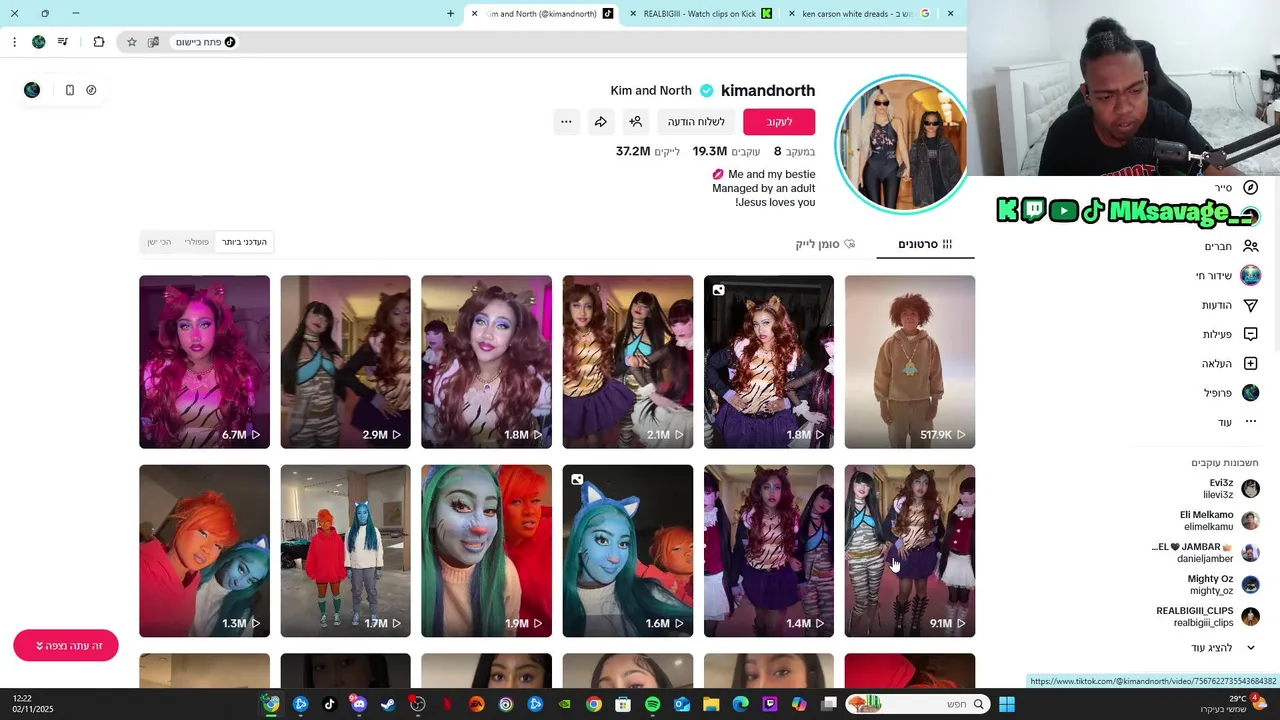Image resolution: width=1280 pixels, height=720 pixels.
Task: Open the three-dots profile options button
Action: coord(566,122)
